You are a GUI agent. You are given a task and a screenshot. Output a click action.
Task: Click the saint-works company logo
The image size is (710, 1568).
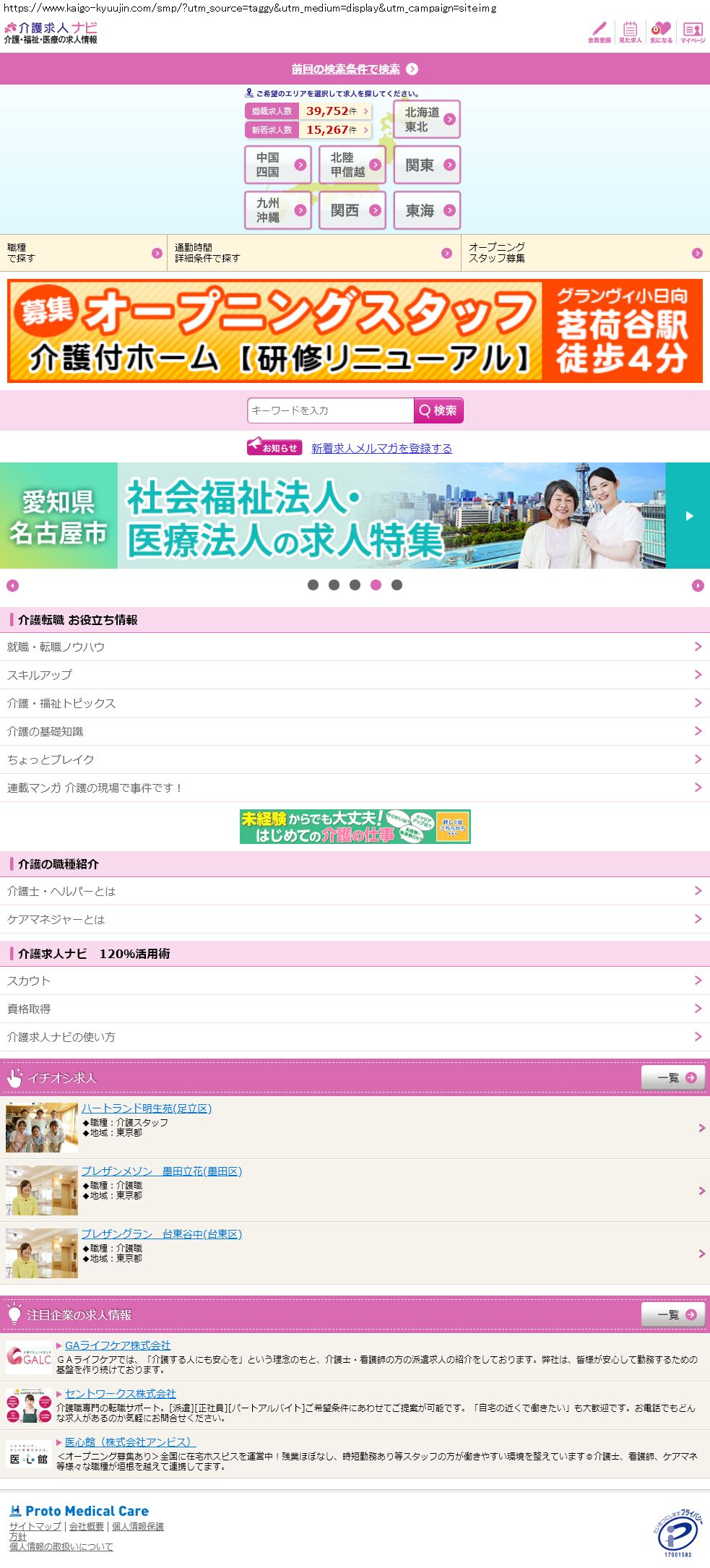pyautogui.click(x=29, y=1406)
